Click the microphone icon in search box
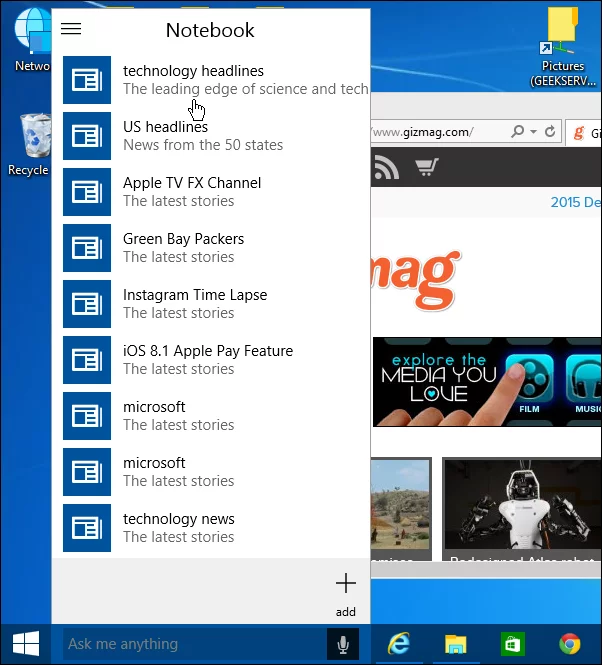 click(343, 645)
